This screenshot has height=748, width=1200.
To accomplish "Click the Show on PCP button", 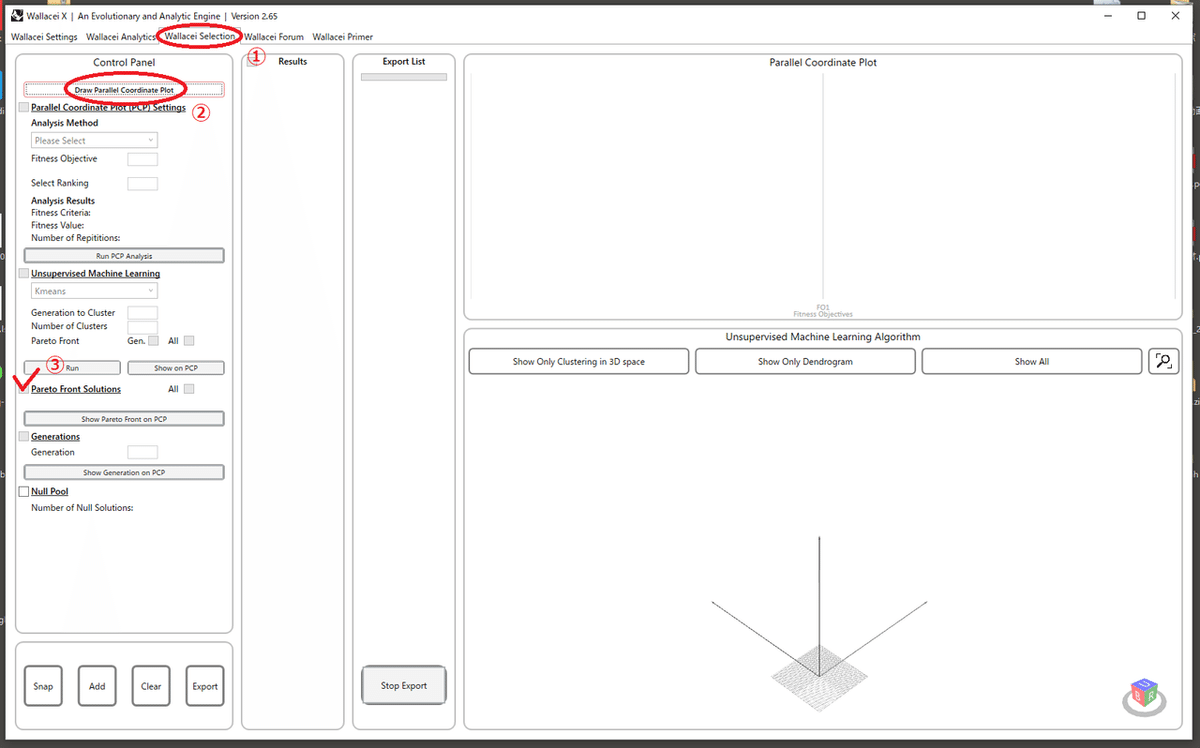I will tap(176, 368).
